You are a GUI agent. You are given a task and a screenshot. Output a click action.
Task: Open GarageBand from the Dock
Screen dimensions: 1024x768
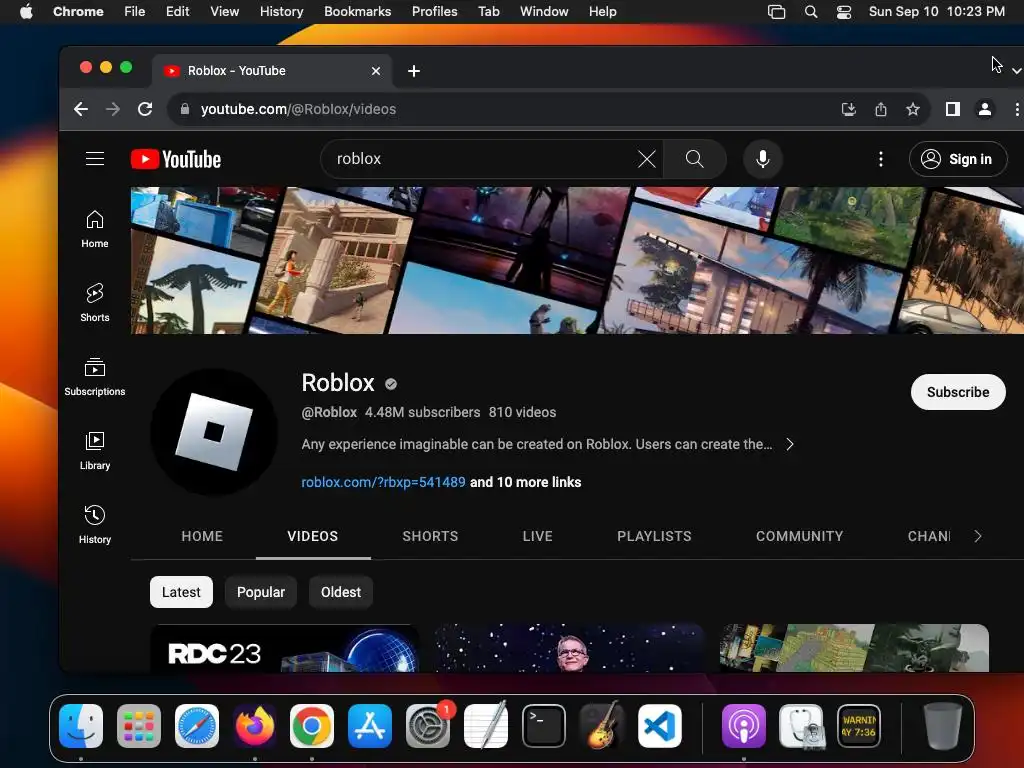pos(601,726)
